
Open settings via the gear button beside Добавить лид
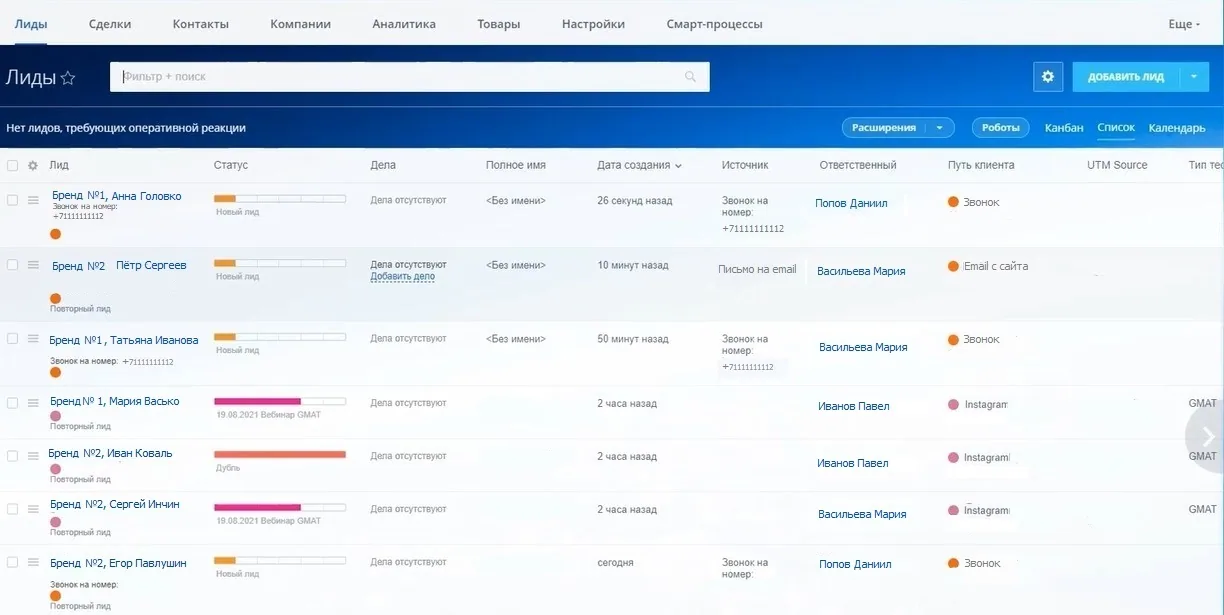tap(1048, 77)
